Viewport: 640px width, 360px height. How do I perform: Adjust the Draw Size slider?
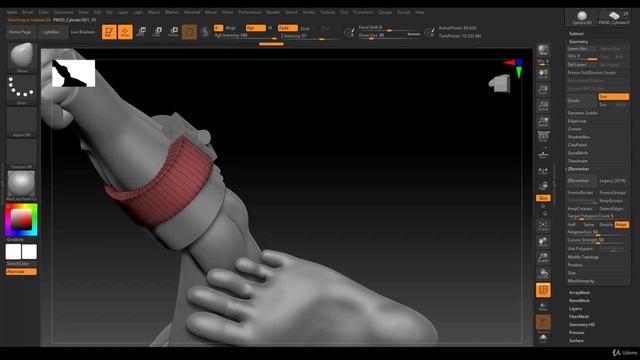click(389, 36)
